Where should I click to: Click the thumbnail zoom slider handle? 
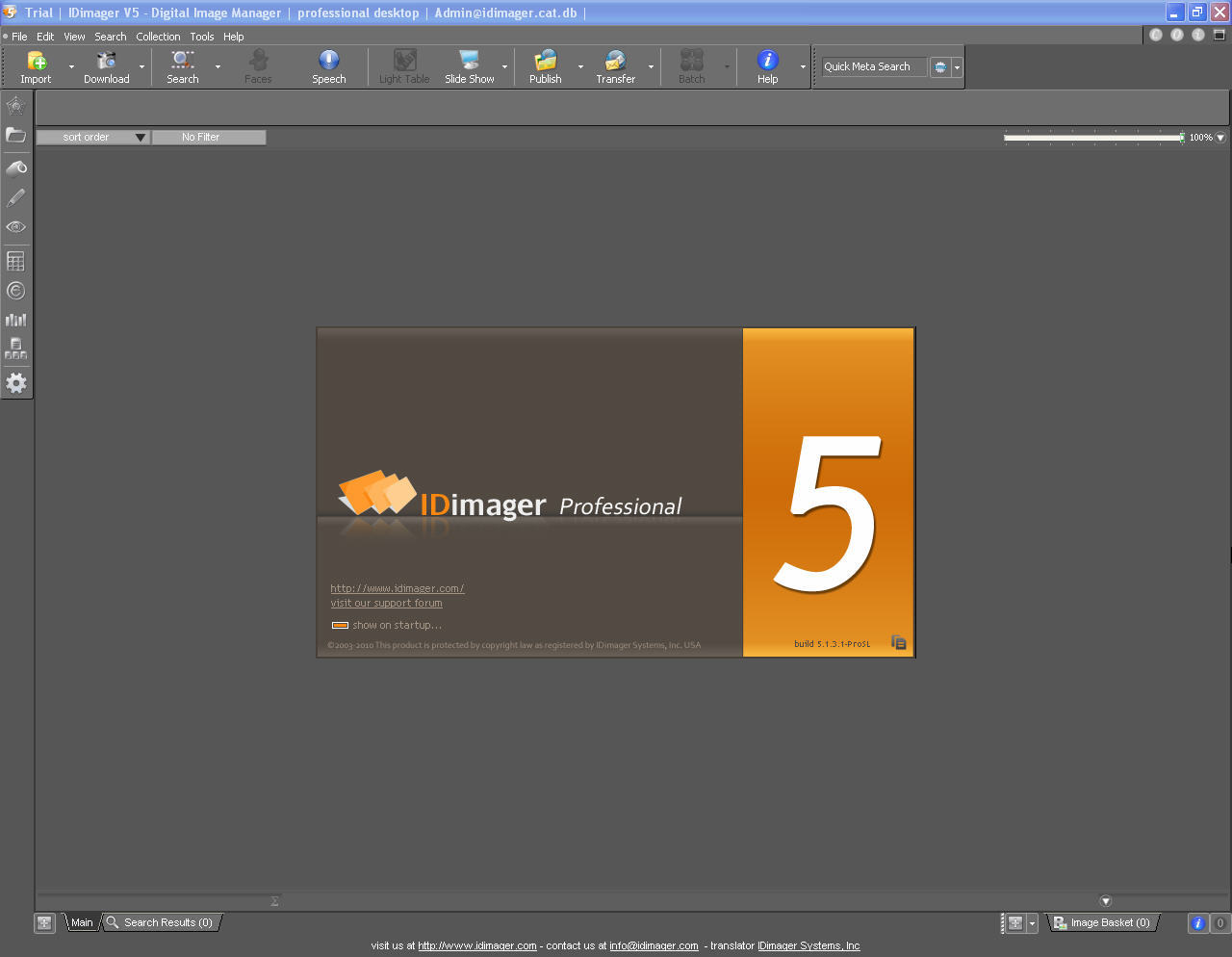click(1182, 138)
